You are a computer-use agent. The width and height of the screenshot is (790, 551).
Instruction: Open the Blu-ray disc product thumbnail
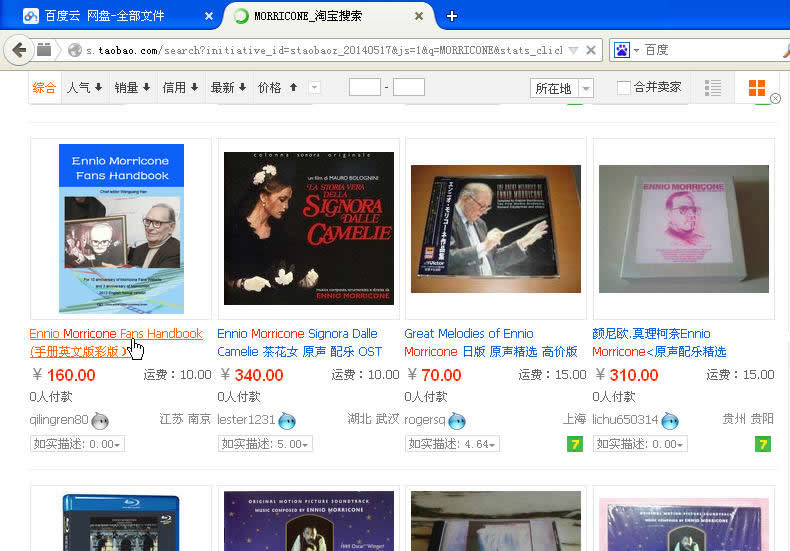click(121, 522)
